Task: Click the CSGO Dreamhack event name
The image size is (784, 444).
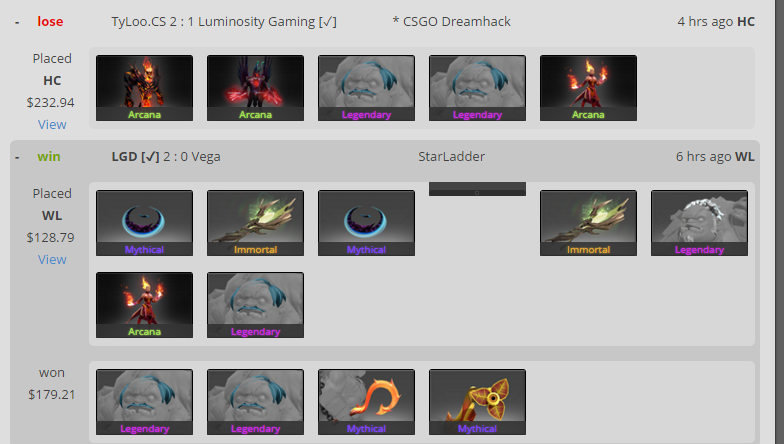Action: coord(452,22)
